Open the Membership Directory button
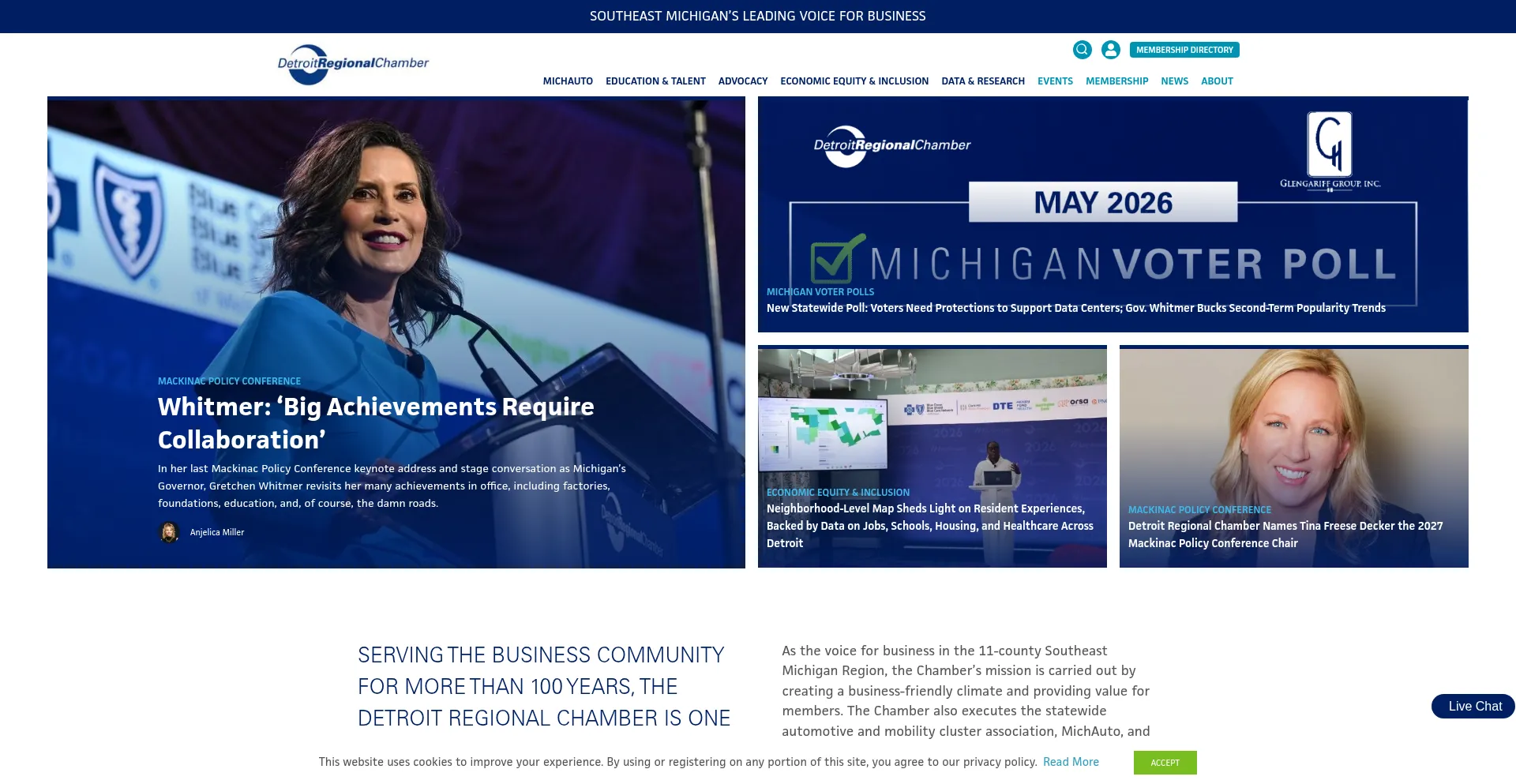 point(1184,50)
